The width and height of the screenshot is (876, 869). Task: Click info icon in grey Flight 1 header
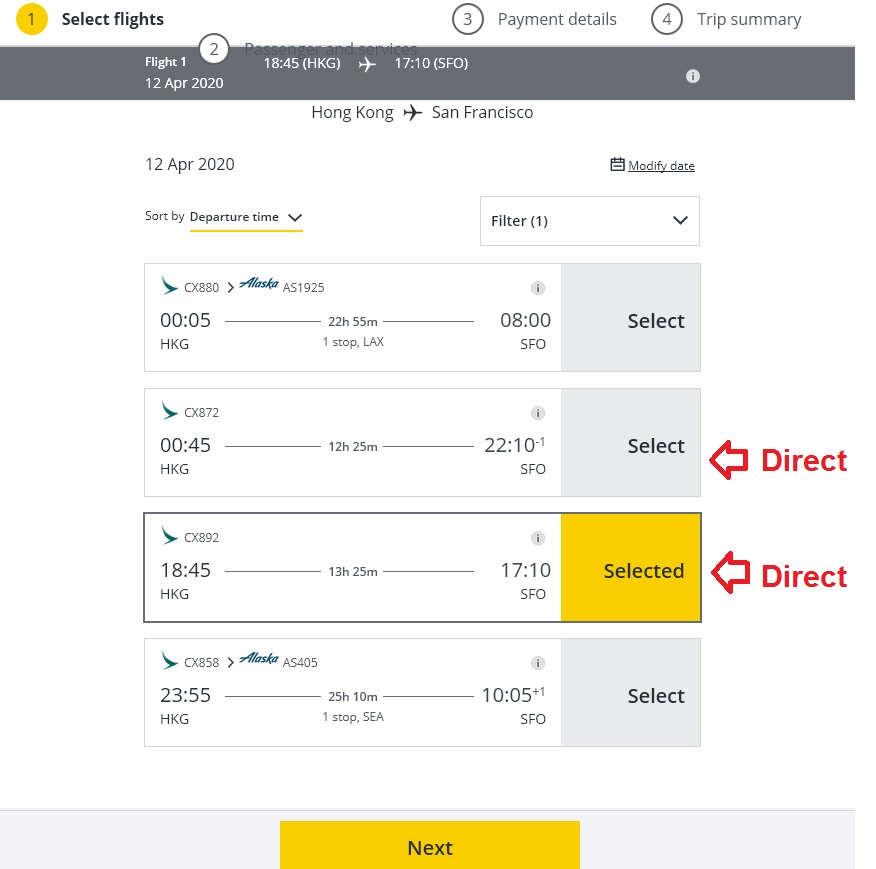click(692, 76)
